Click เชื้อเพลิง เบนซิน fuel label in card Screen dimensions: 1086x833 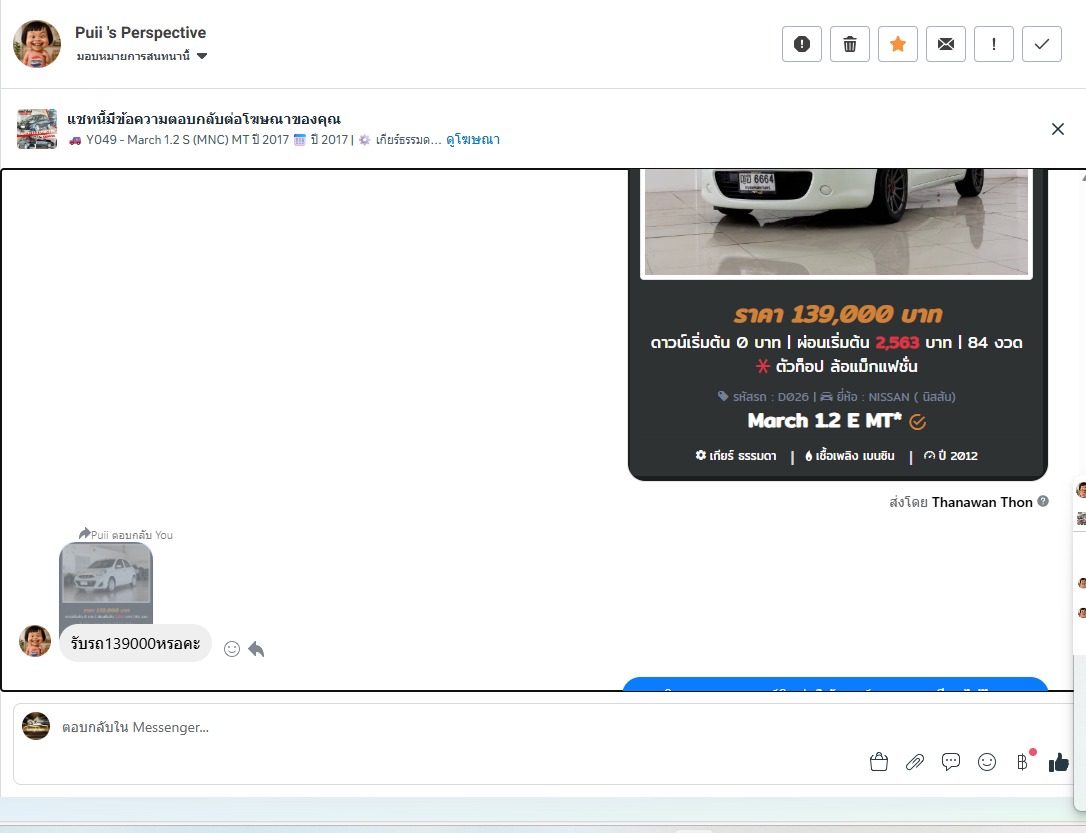(850, 456)
